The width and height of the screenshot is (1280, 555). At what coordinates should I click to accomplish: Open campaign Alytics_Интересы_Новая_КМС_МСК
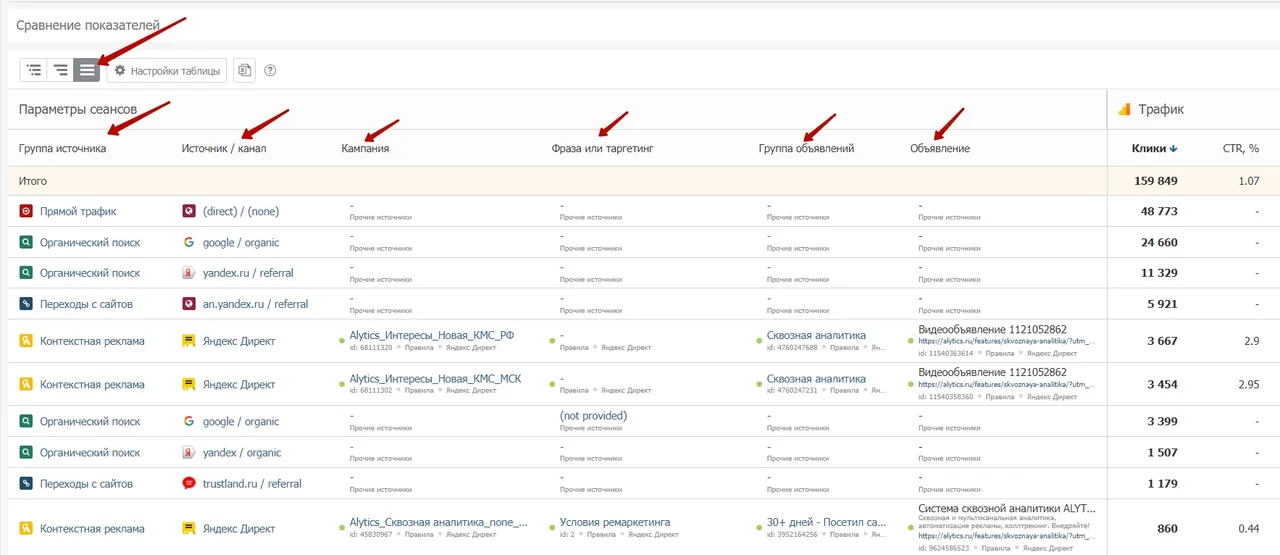pyautogui.click(x=435, y=379)
